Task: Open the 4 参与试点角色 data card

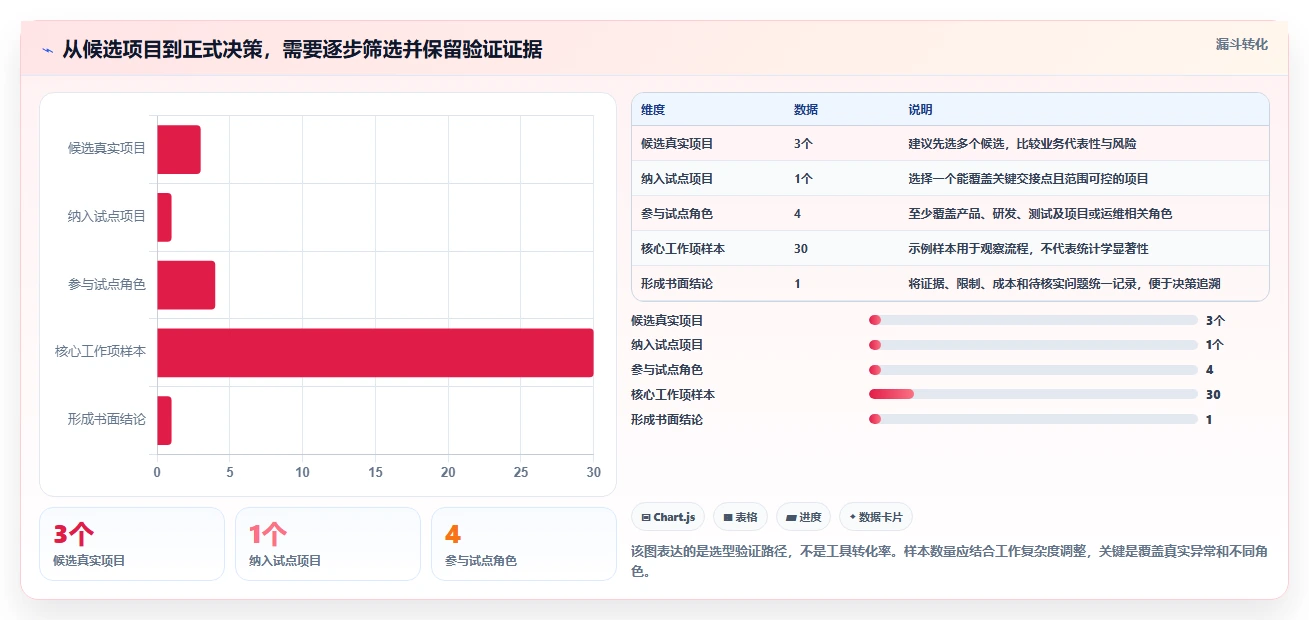Action: click(x=524, y=544)
